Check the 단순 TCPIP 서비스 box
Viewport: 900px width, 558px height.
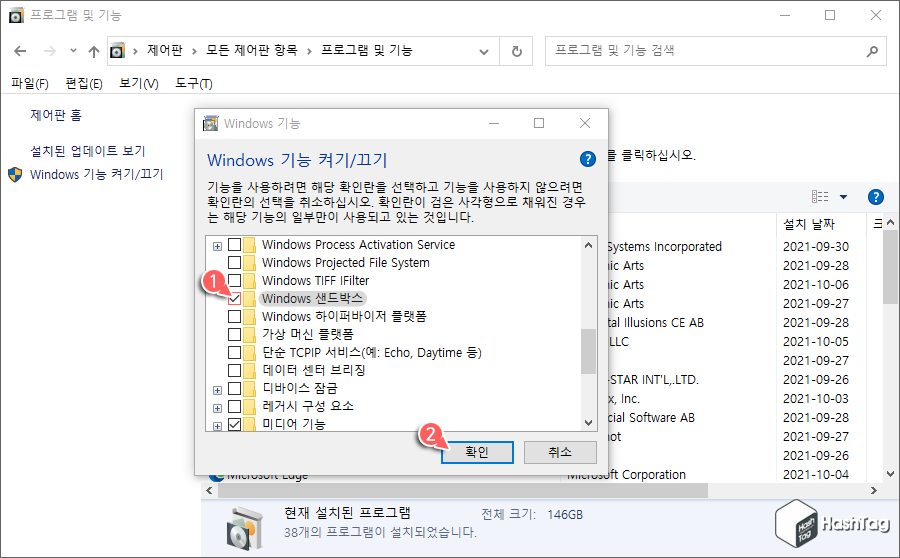coord(234,352)
